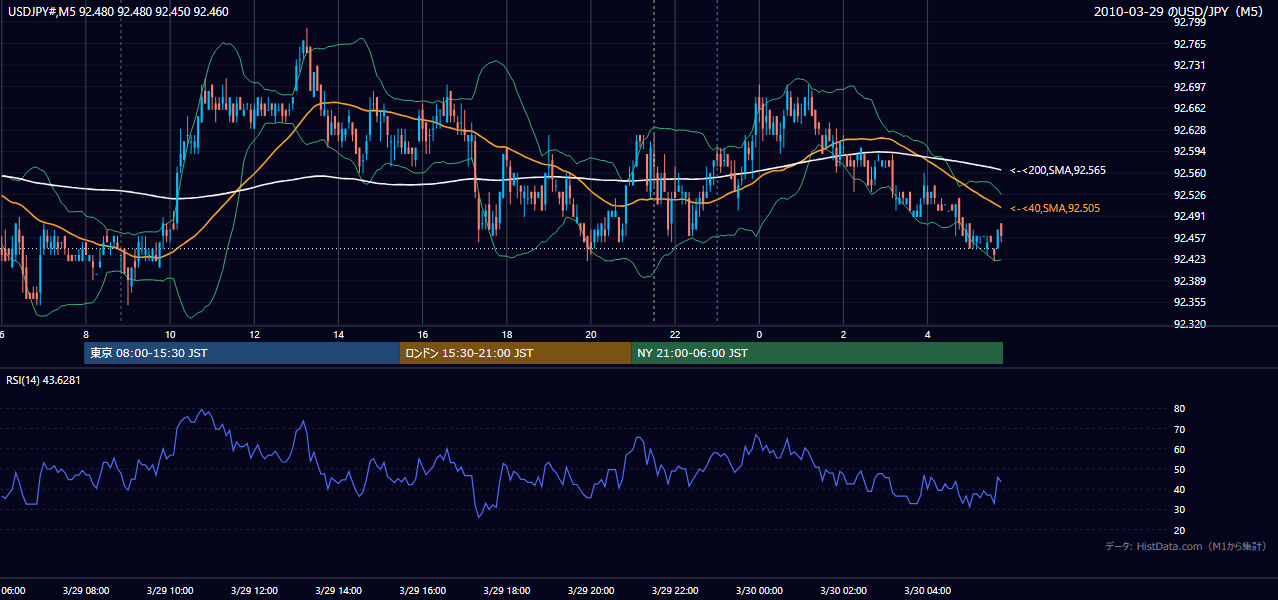1278x600 pixels.
Task: Click the データ: HistData.com source credit
Action: tap(1186, 546)
